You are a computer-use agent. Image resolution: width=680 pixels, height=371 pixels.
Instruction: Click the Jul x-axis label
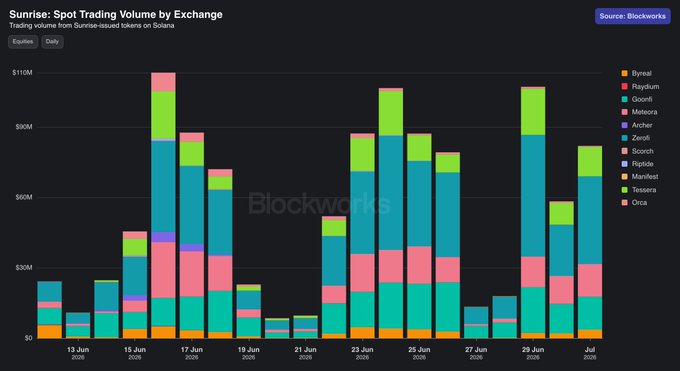coord(590,353)
